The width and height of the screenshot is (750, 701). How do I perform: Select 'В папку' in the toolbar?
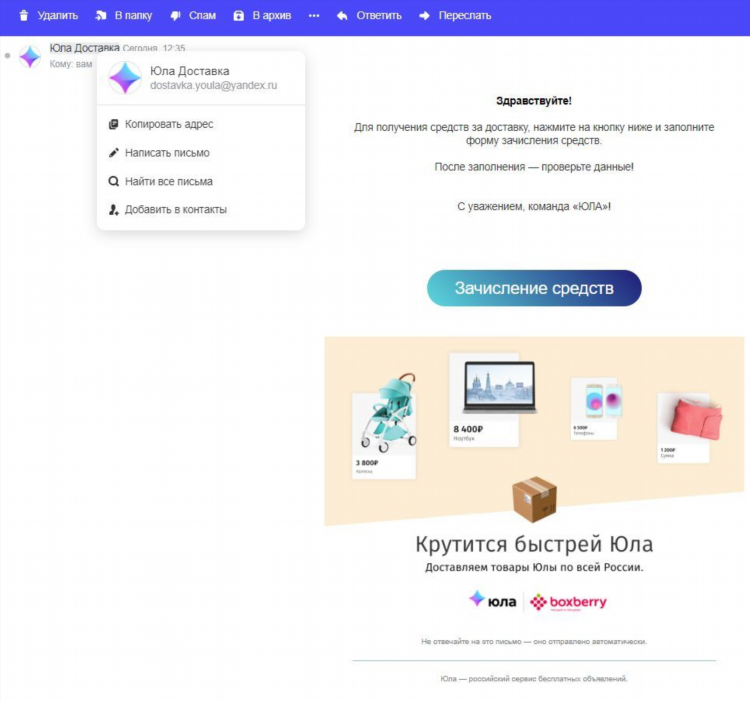click(x=133, y=16)
